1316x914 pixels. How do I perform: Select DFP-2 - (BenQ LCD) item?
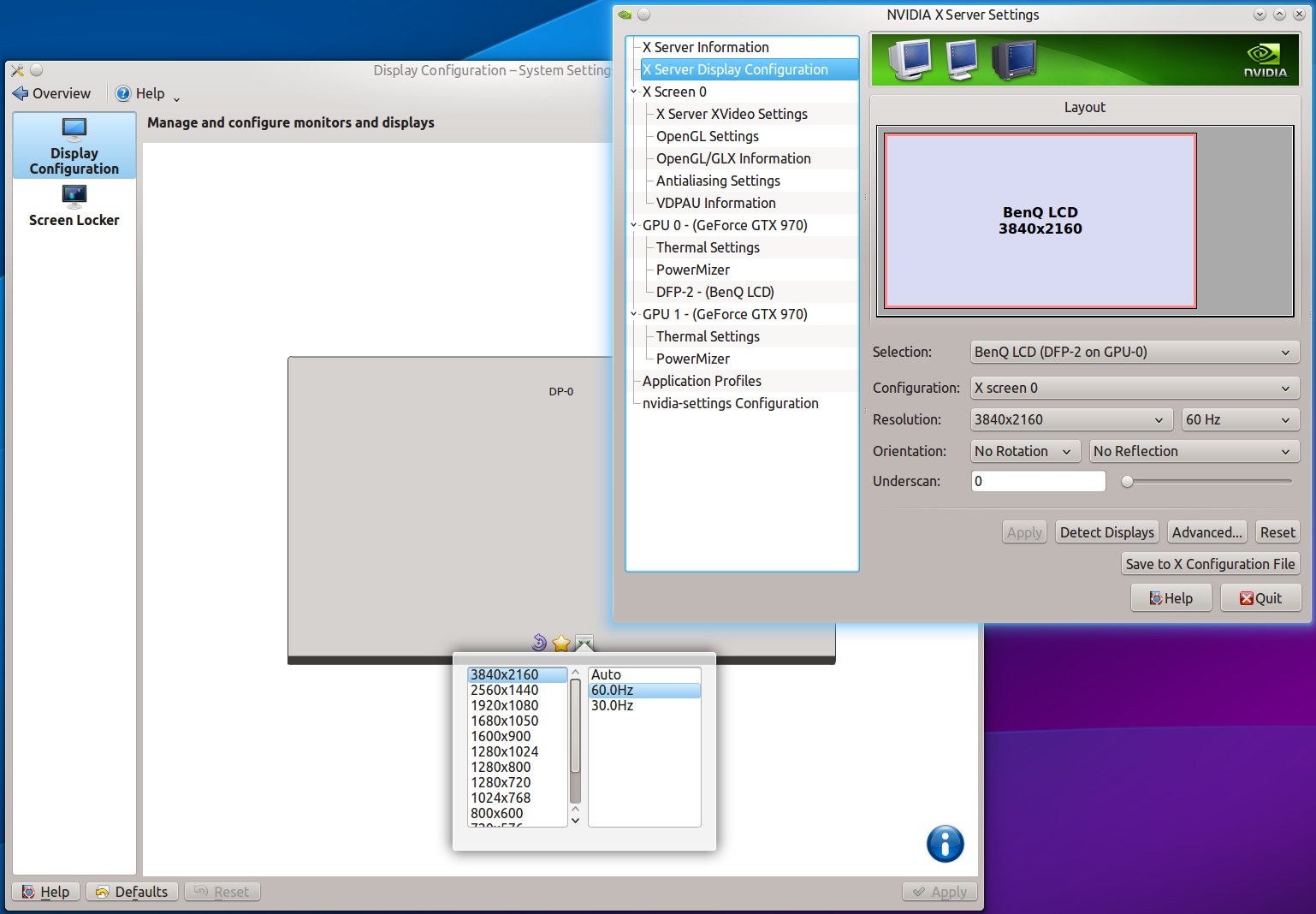coord(715,292)
